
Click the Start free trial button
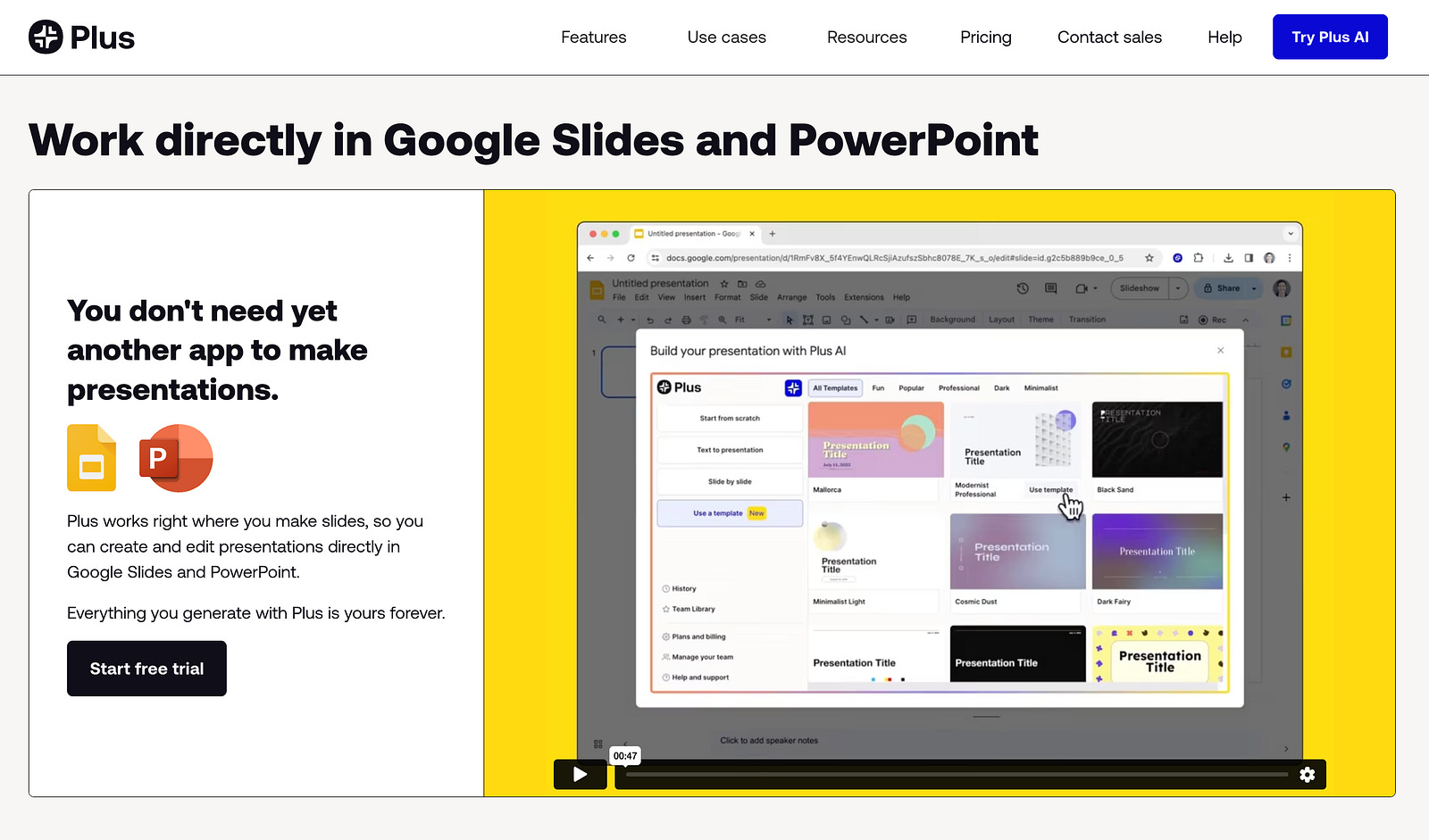[x=146, y=669]
